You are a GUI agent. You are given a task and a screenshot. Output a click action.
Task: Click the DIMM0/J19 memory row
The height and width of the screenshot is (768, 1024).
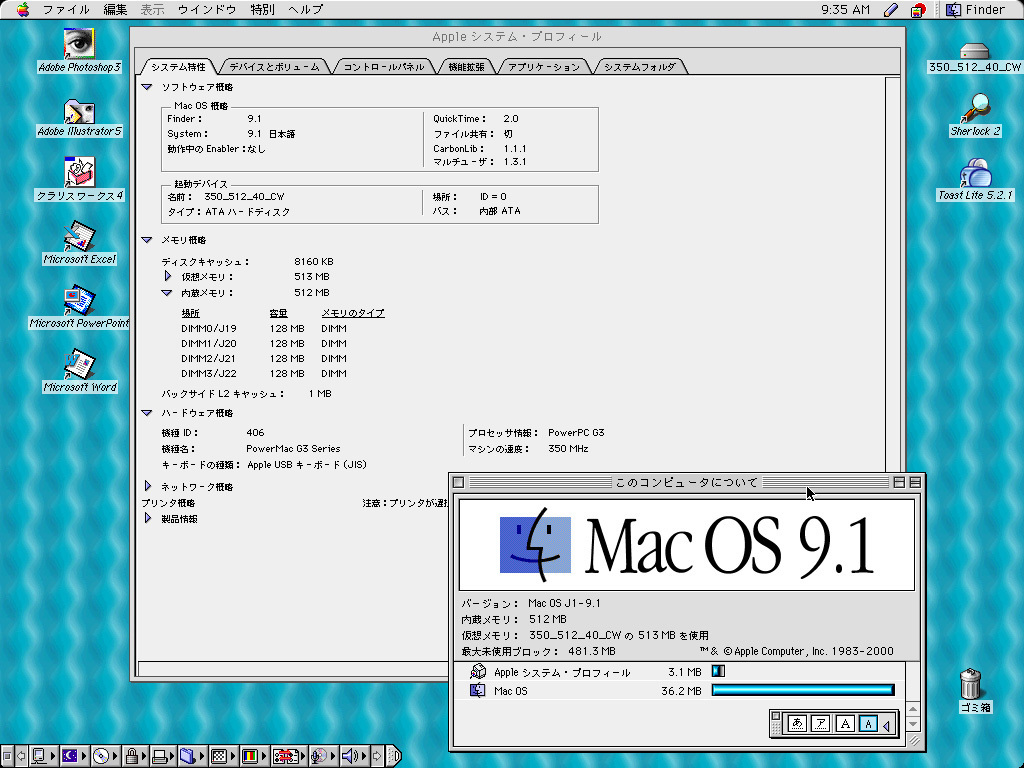pyautogui.click(x=264, y=328)
